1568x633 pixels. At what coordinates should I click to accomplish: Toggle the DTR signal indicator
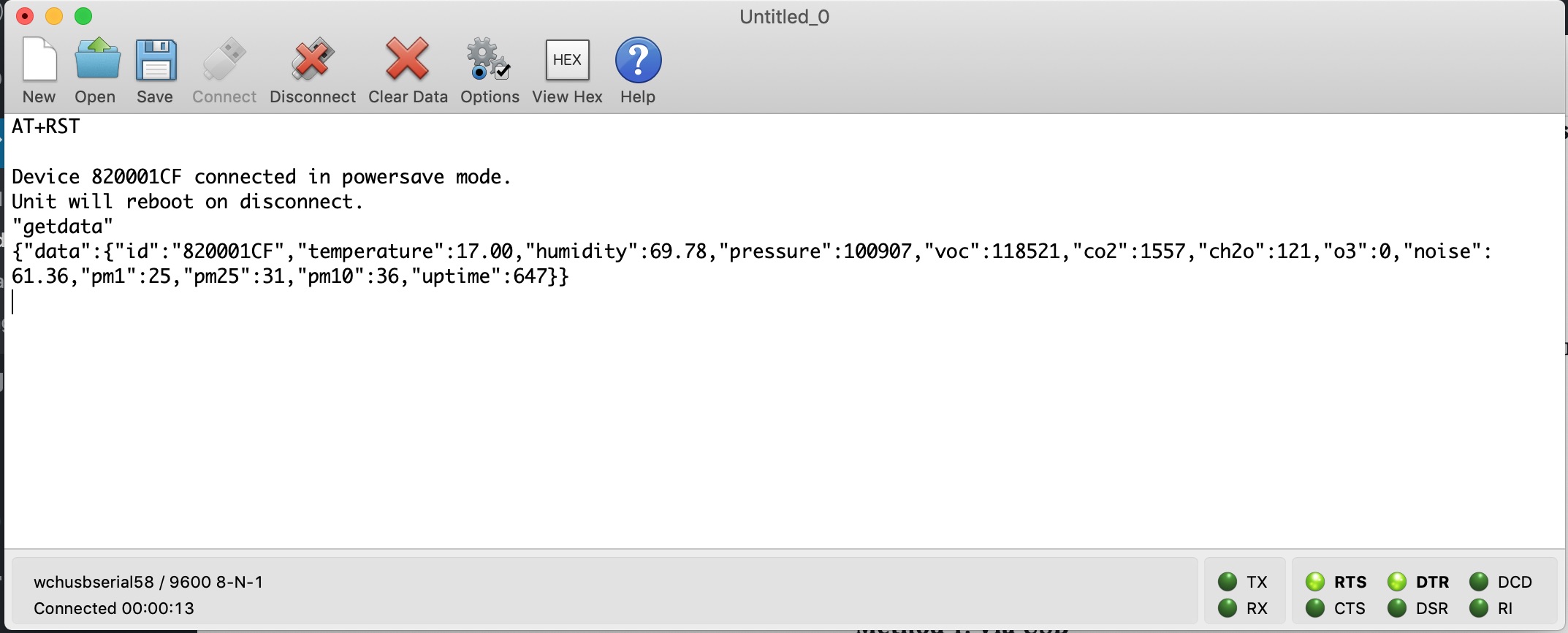click(1398, 581)
